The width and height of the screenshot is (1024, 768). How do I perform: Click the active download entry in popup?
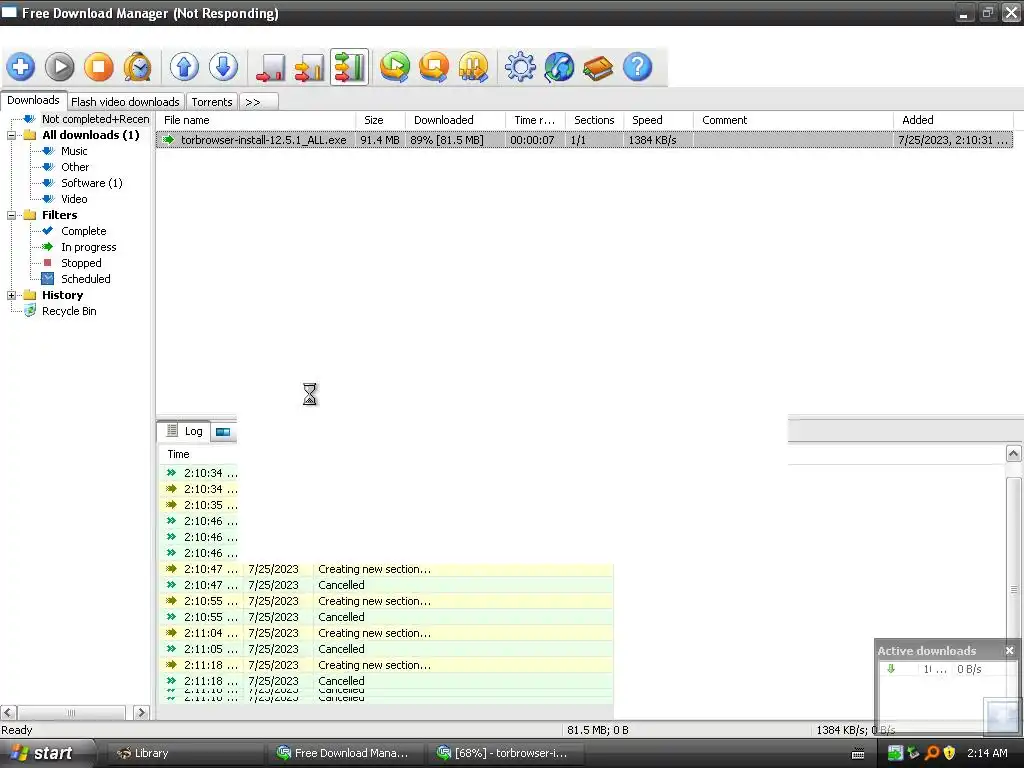tap(946, 669)
